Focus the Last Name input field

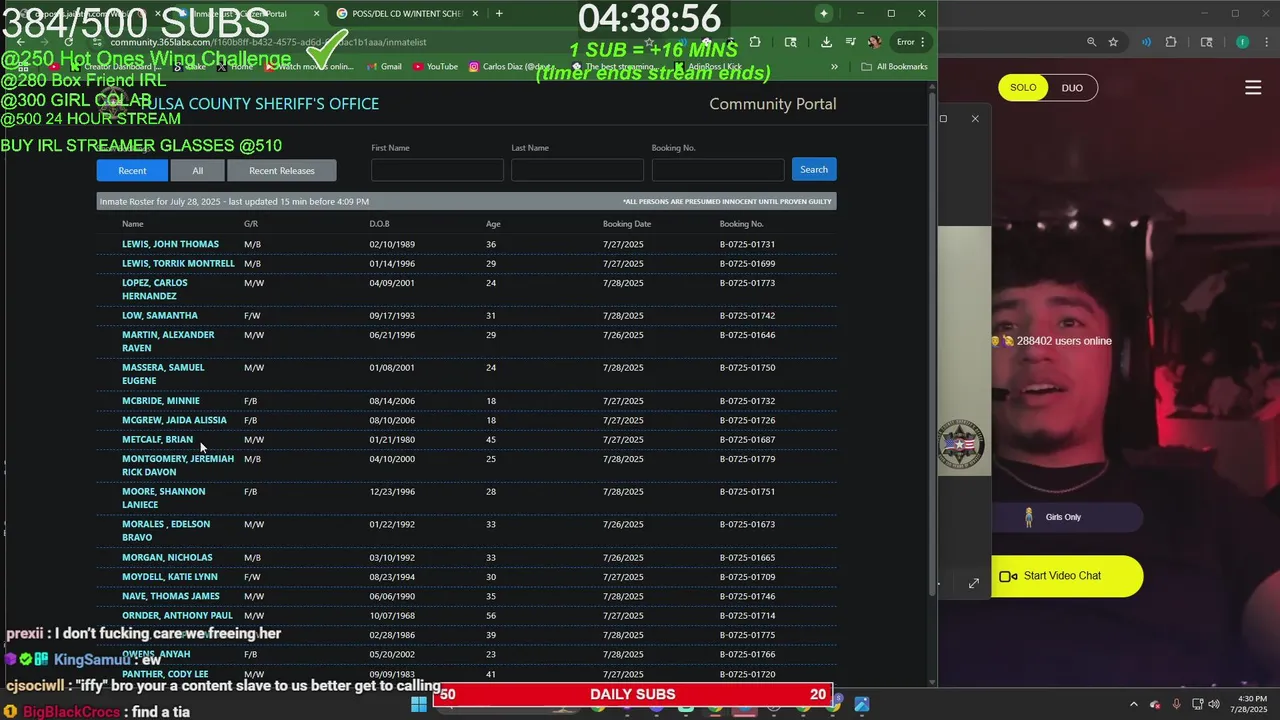(x=577, y=170)
